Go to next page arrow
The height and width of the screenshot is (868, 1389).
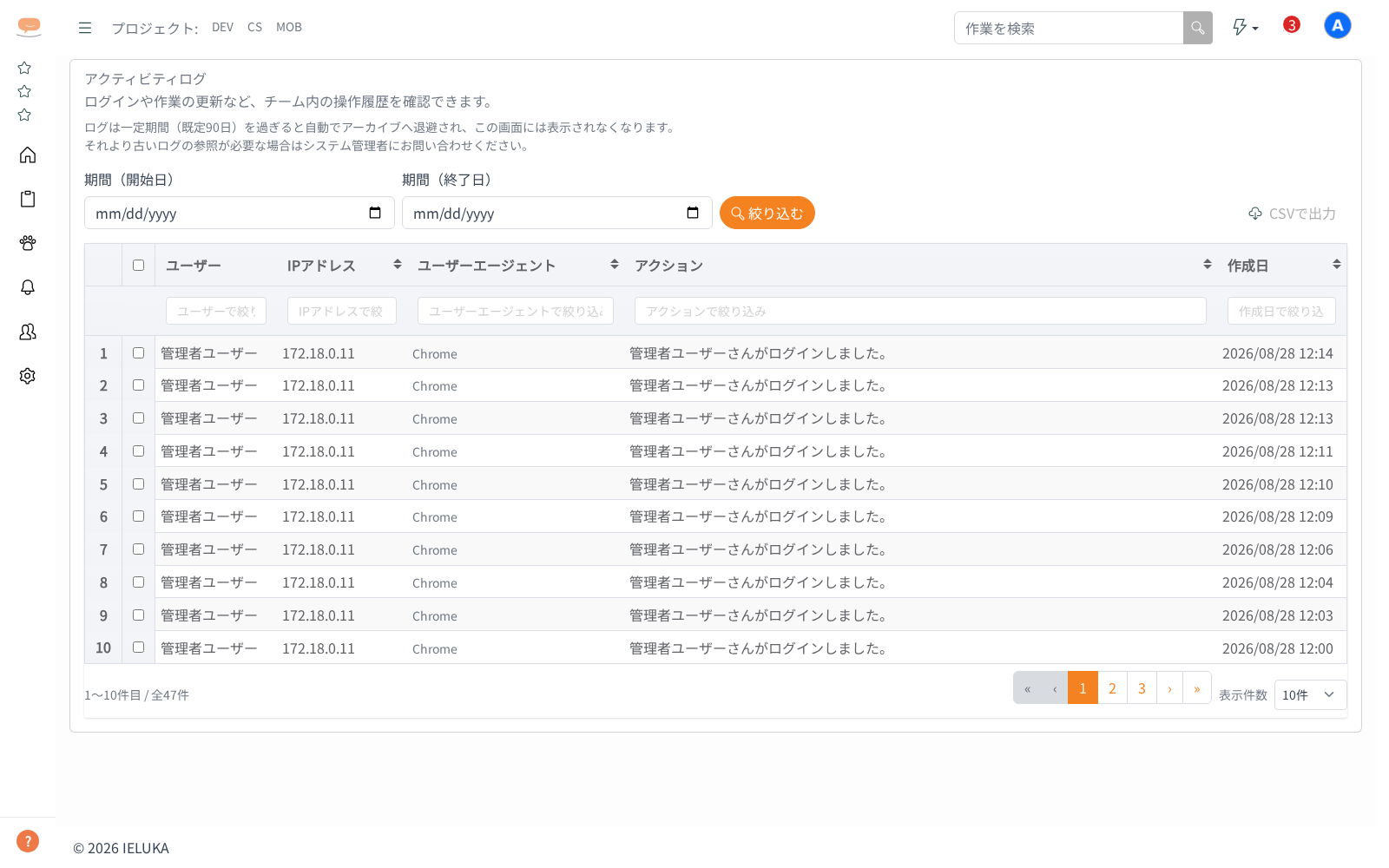coord(1169,688)
